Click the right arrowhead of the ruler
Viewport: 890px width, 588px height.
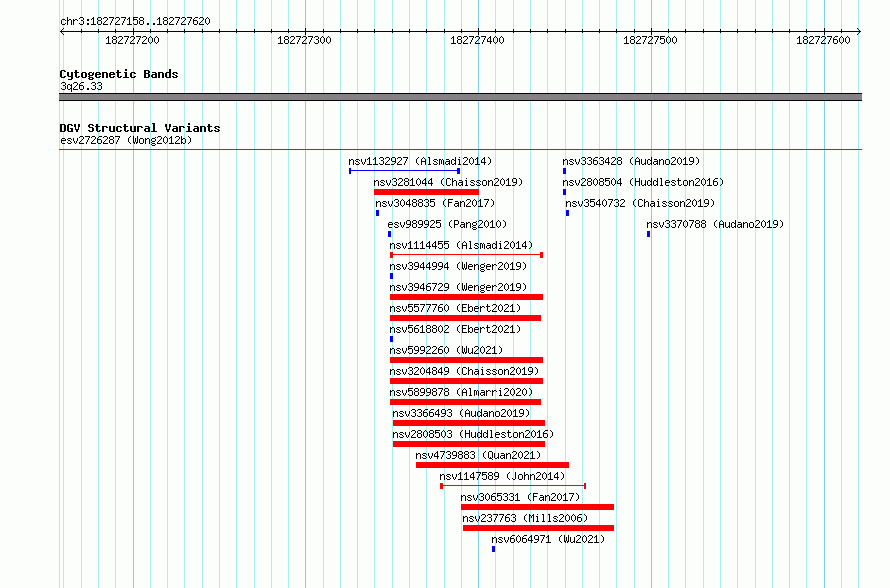[x=859, y=32]
